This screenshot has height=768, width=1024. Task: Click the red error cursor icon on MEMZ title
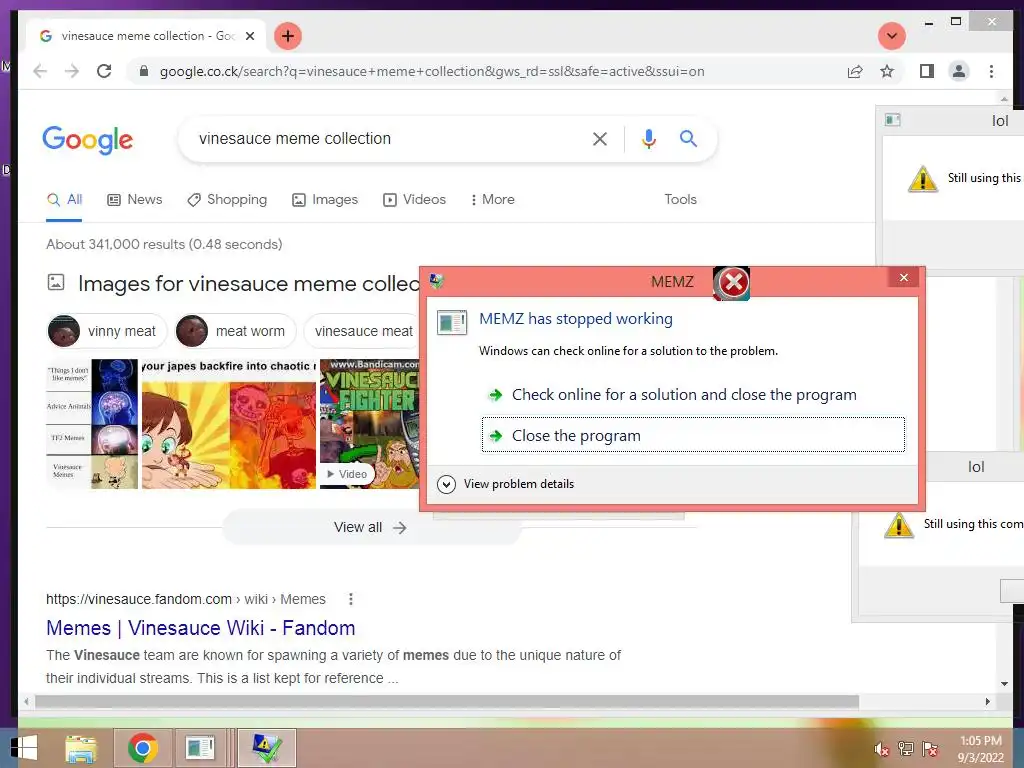point(731,283)
